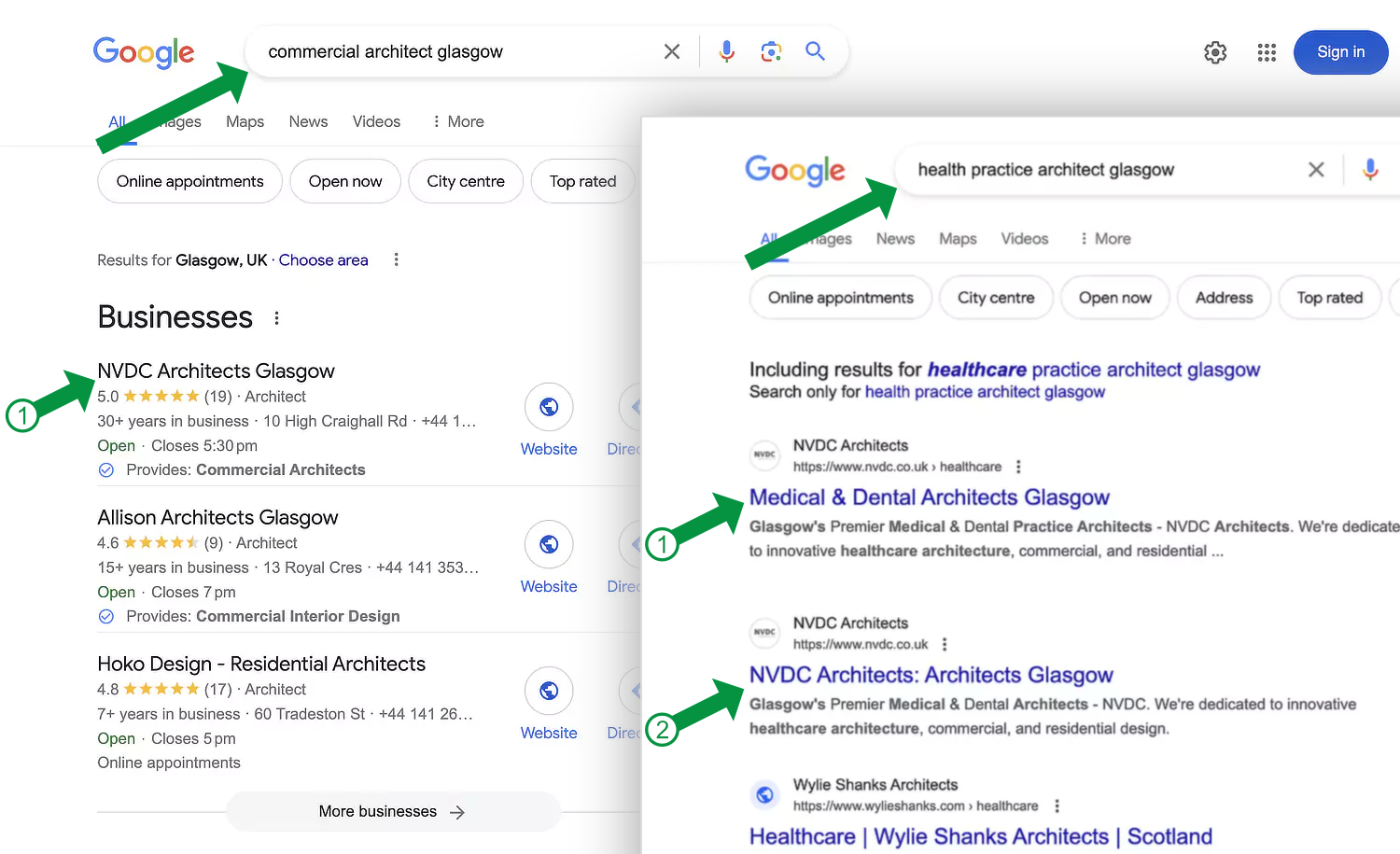Switch to Videos tab in health practice window
The image size is (1400, 854).
1025,239
